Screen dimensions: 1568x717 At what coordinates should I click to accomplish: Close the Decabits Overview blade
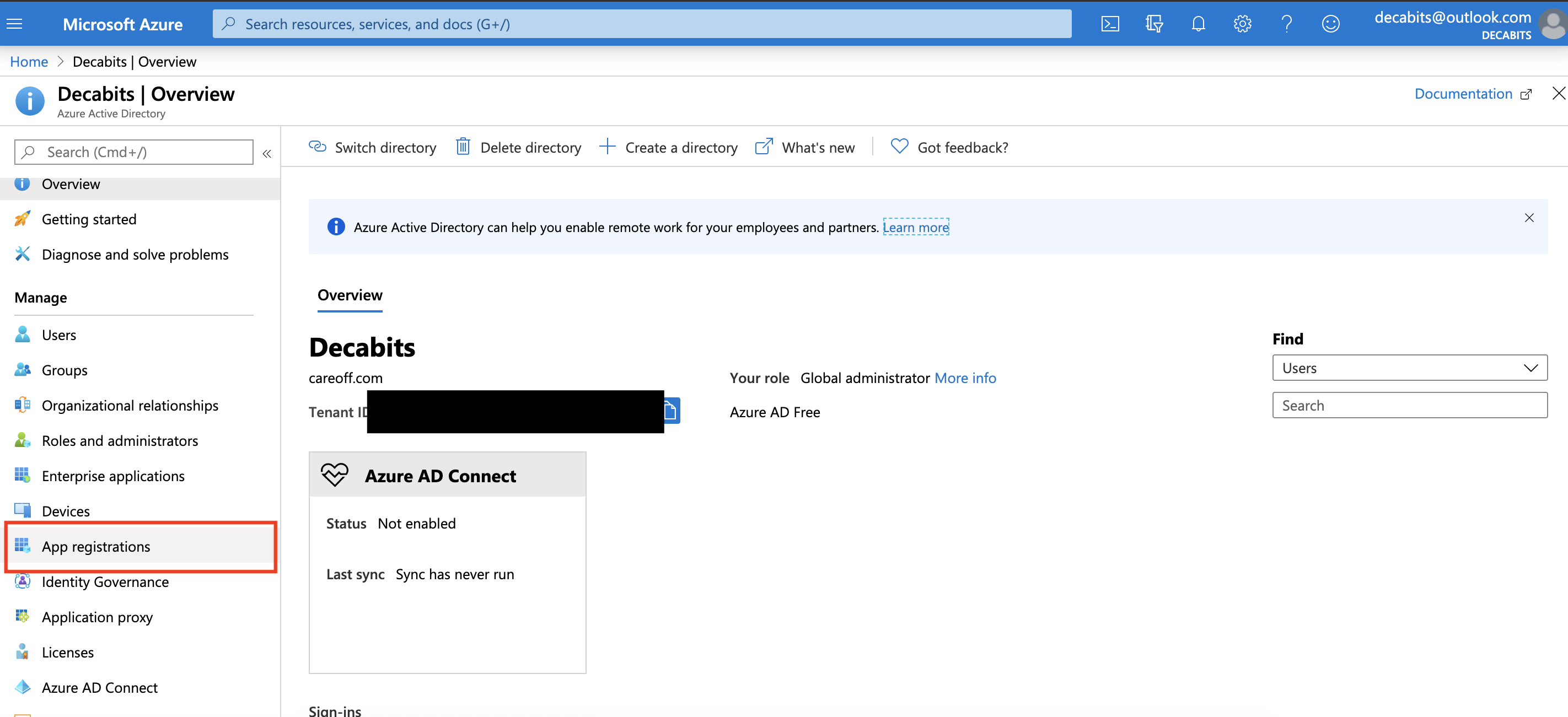(x=1558, y=93)
